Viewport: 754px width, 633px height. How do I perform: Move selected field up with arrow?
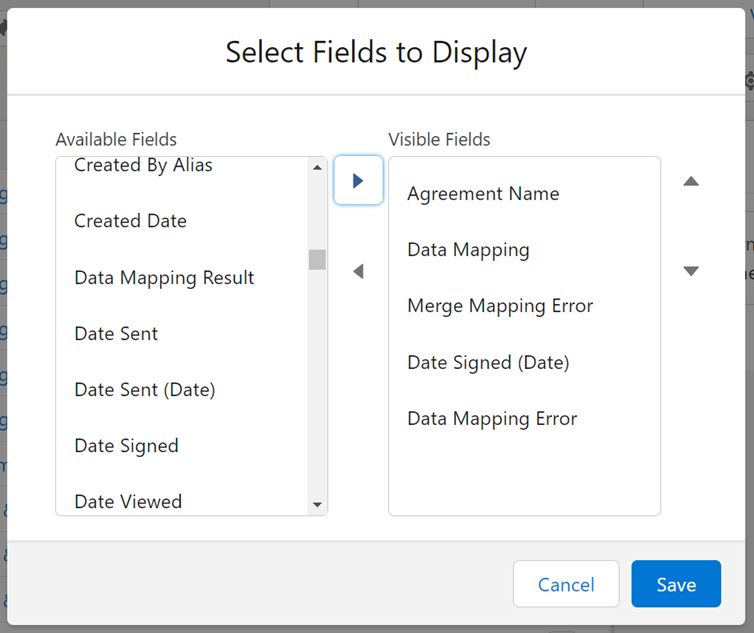click(x=690, y=182)
